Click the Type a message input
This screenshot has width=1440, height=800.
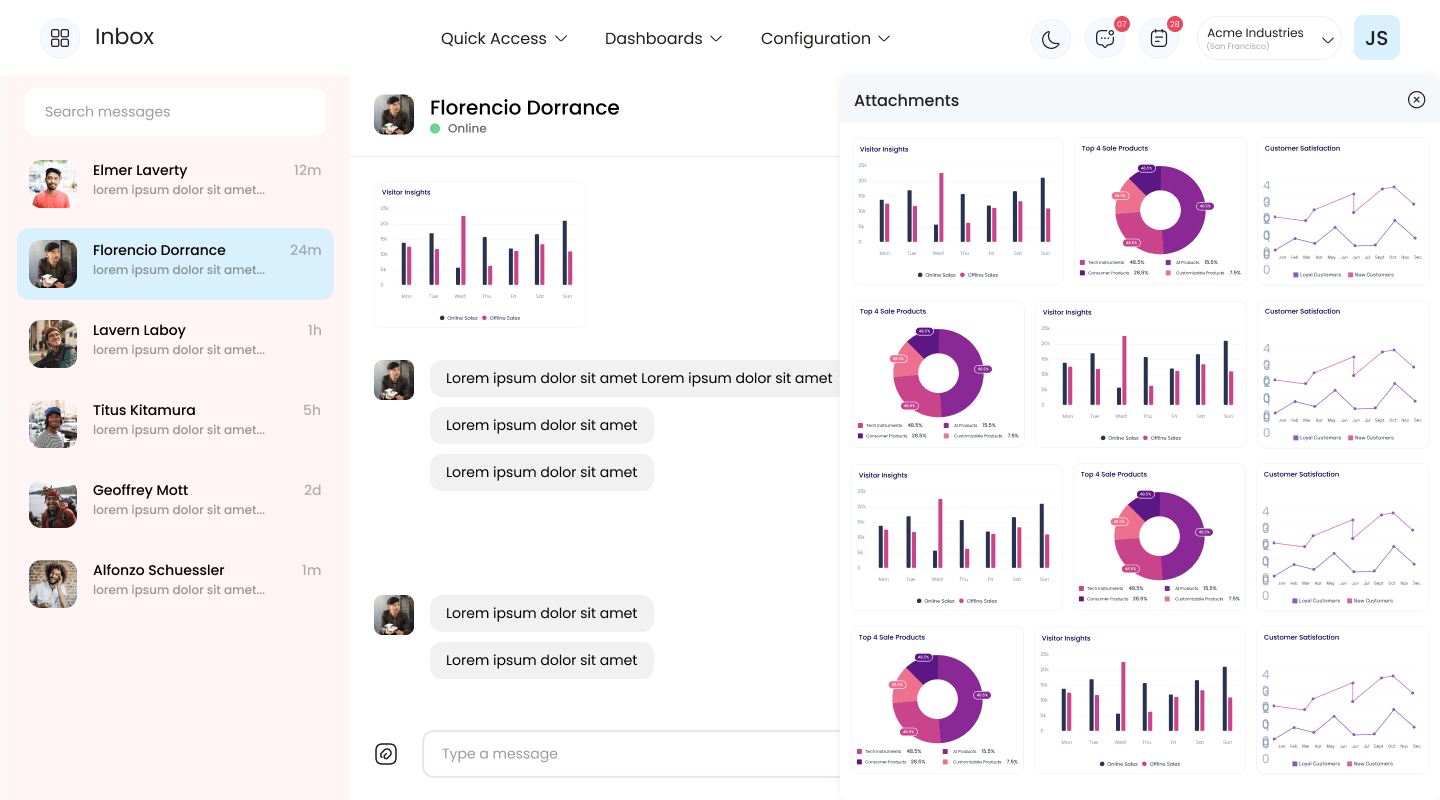click(x=631, y=754)
